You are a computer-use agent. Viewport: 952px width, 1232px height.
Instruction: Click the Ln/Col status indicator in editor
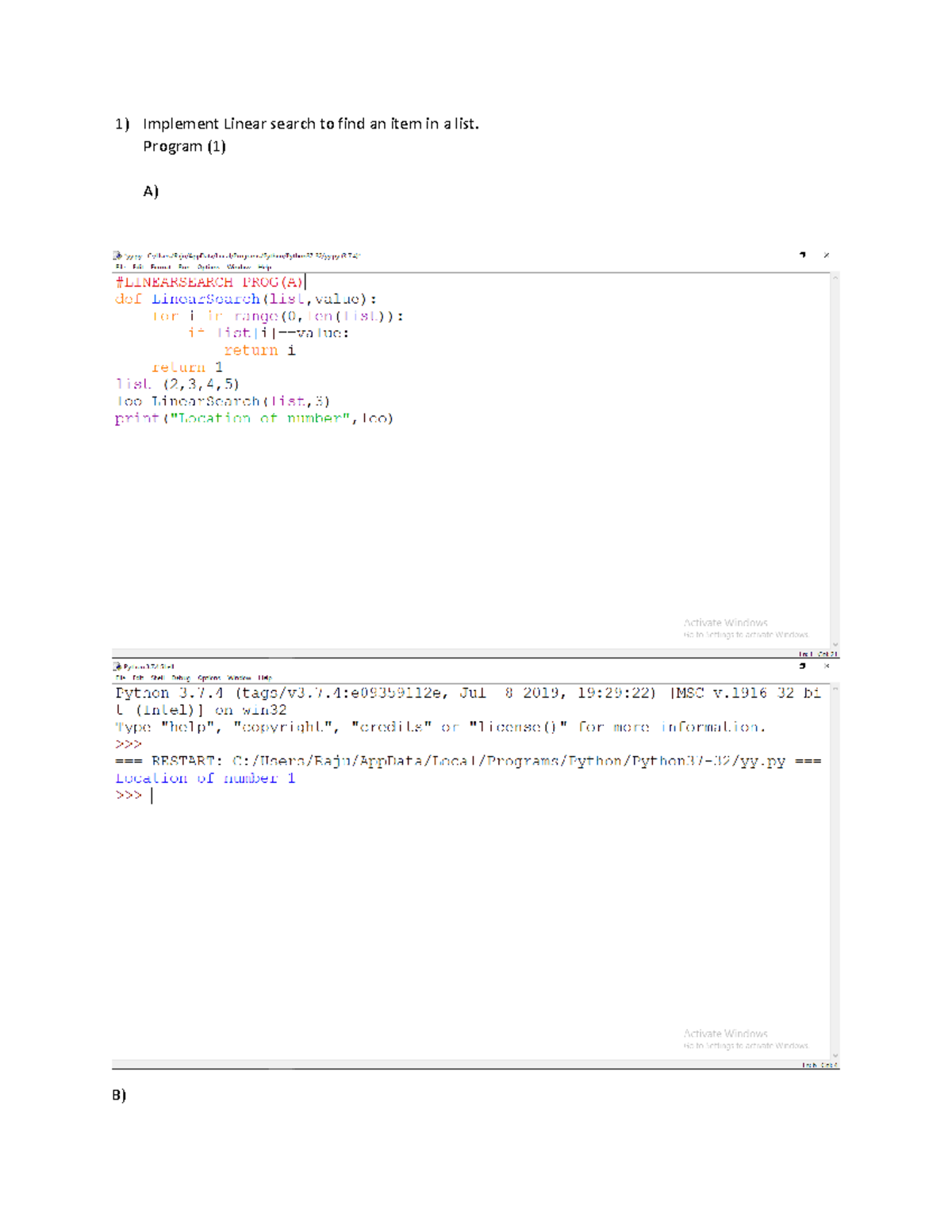tap(817, 652)
